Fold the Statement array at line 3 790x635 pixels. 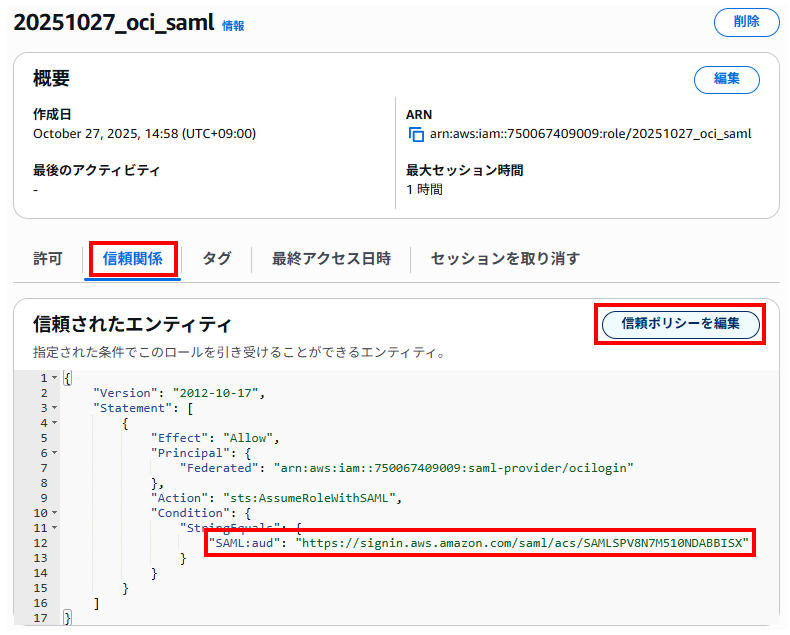tap(54, 408)
